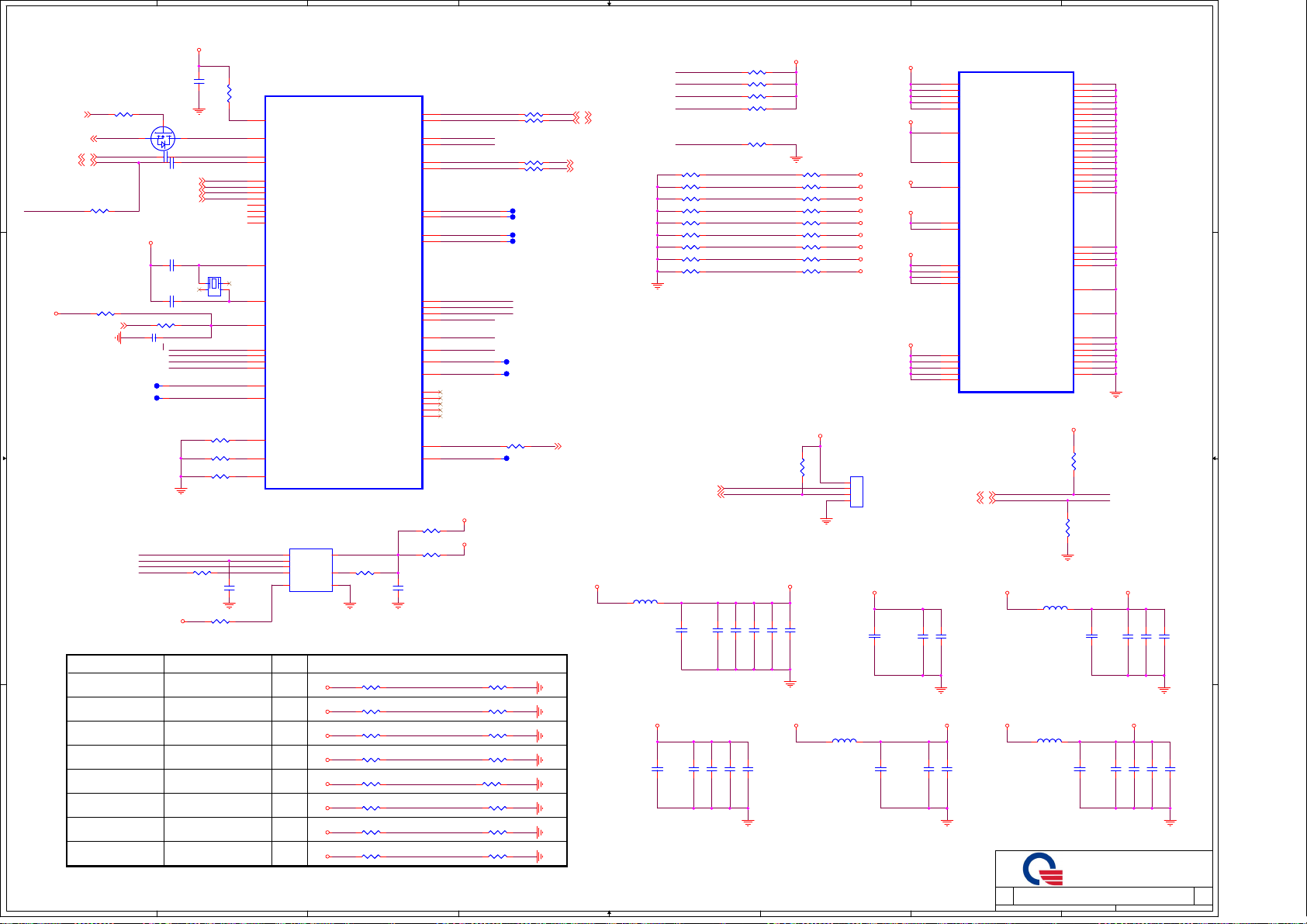Click the crystal oscillator symbol
The image size is (1307, 924).
pos(215,286)
